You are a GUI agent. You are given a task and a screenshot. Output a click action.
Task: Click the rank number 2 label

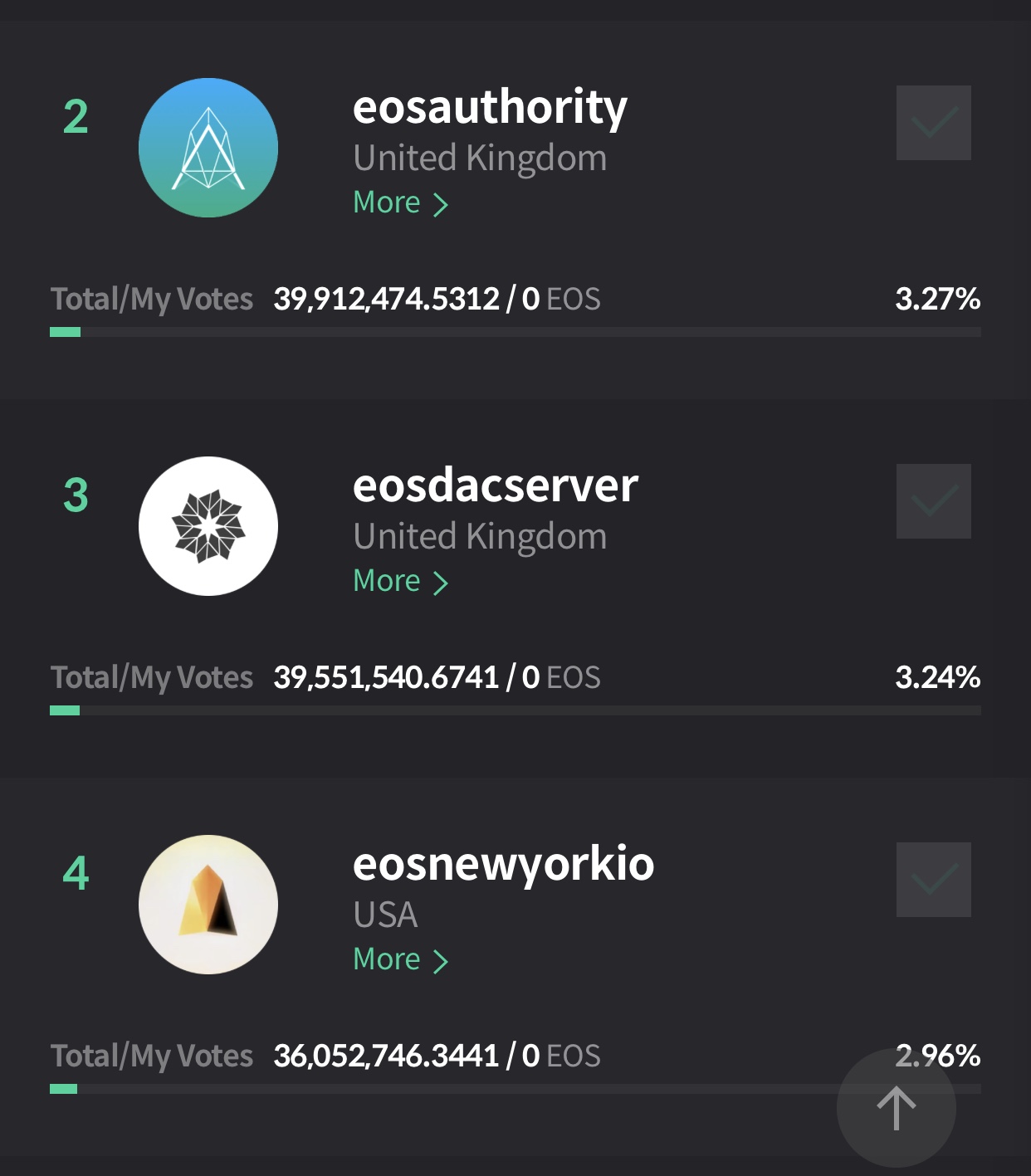click(76, 117)
